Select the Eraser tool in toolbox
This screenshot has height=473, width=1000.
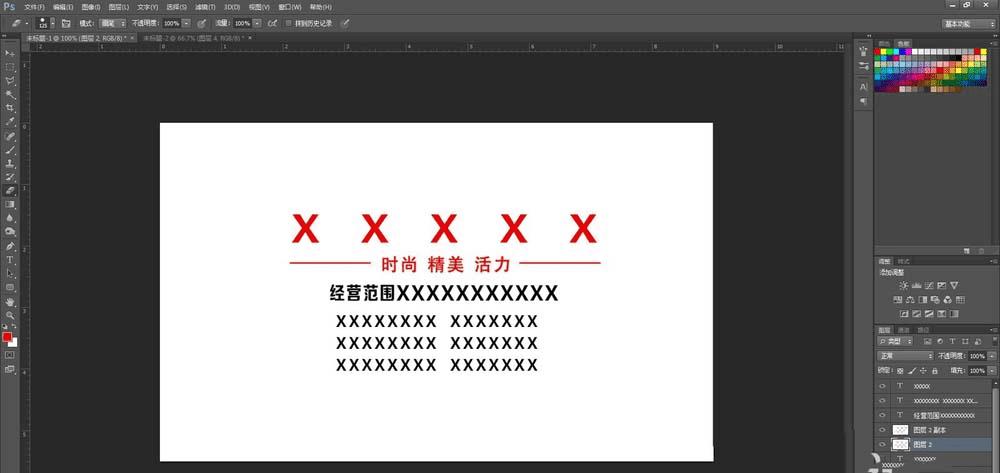click(x=10, y=191)
